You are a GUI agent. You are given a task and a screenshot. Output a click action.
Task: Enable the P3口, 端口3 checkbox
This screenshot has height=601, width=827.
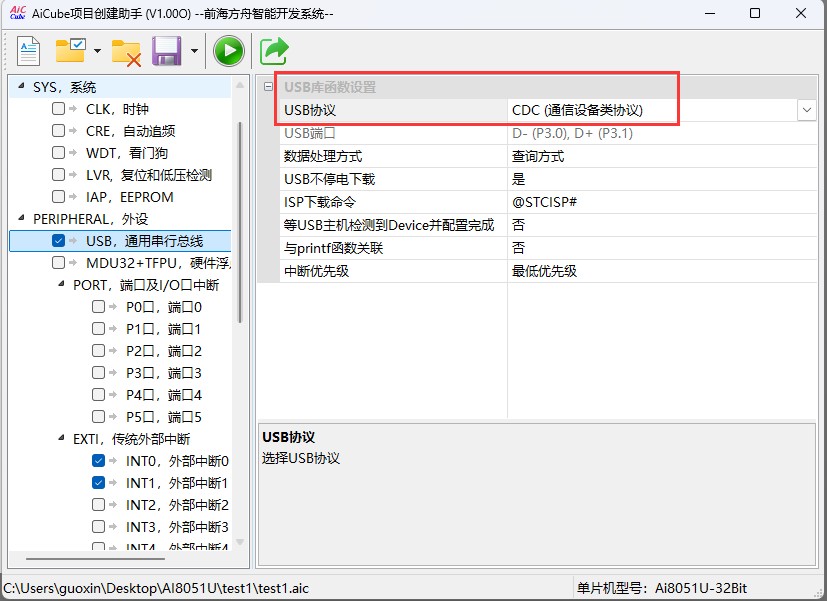click(x=98, y=373)
